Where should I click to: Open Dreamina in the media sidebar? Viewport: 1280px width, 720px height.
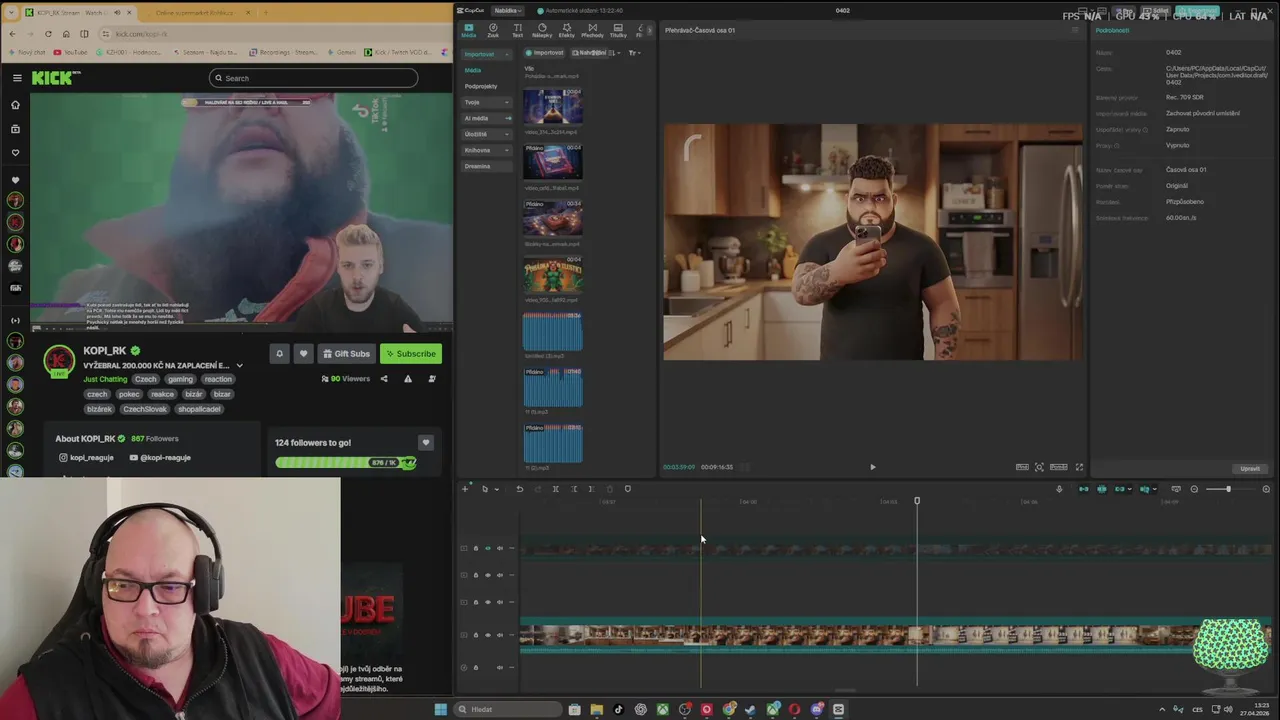point(487,166)
